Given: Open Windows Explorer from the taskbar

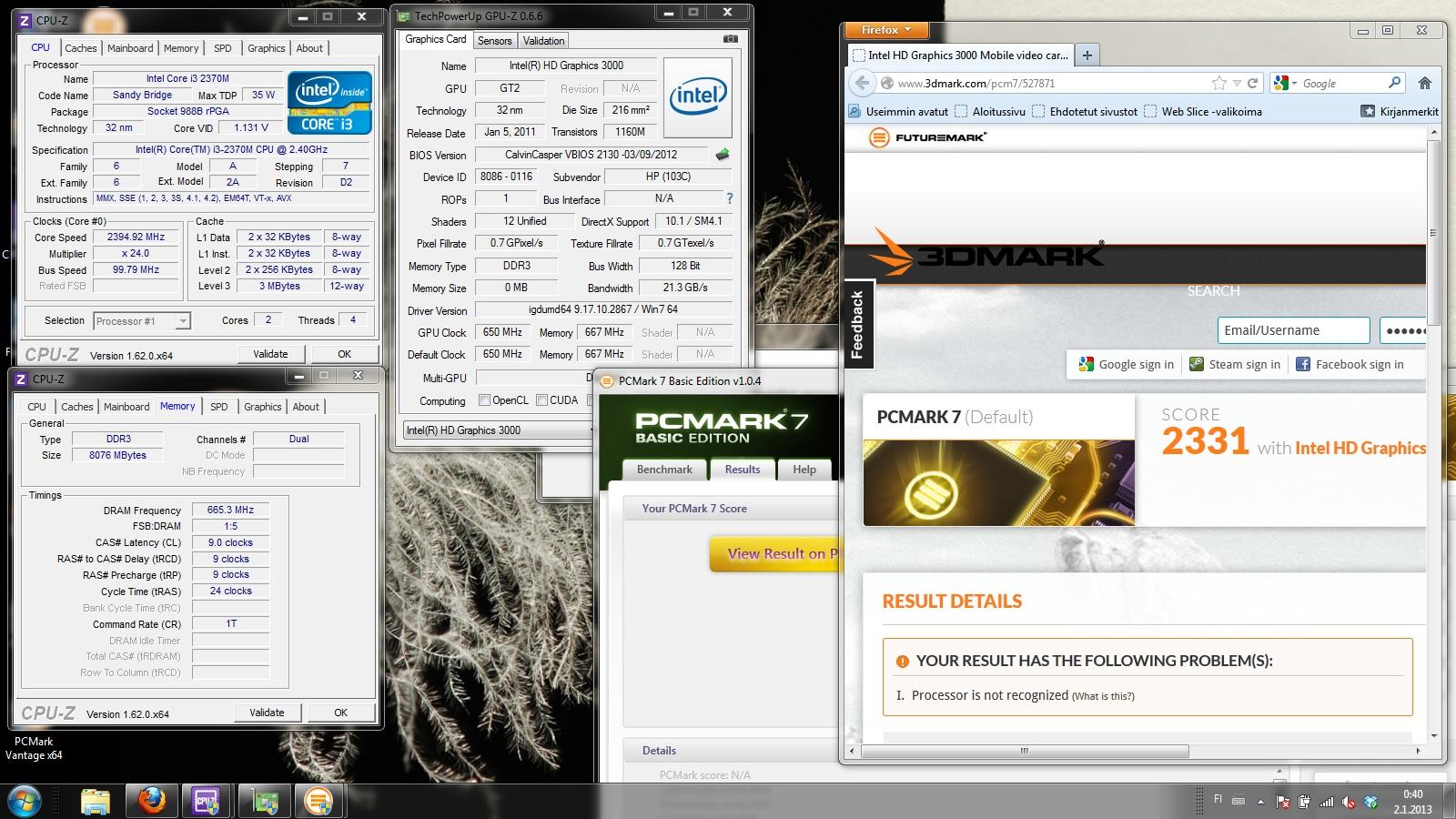Looking at the screenshot, I should pyautogui.click(x=95, y=801).
